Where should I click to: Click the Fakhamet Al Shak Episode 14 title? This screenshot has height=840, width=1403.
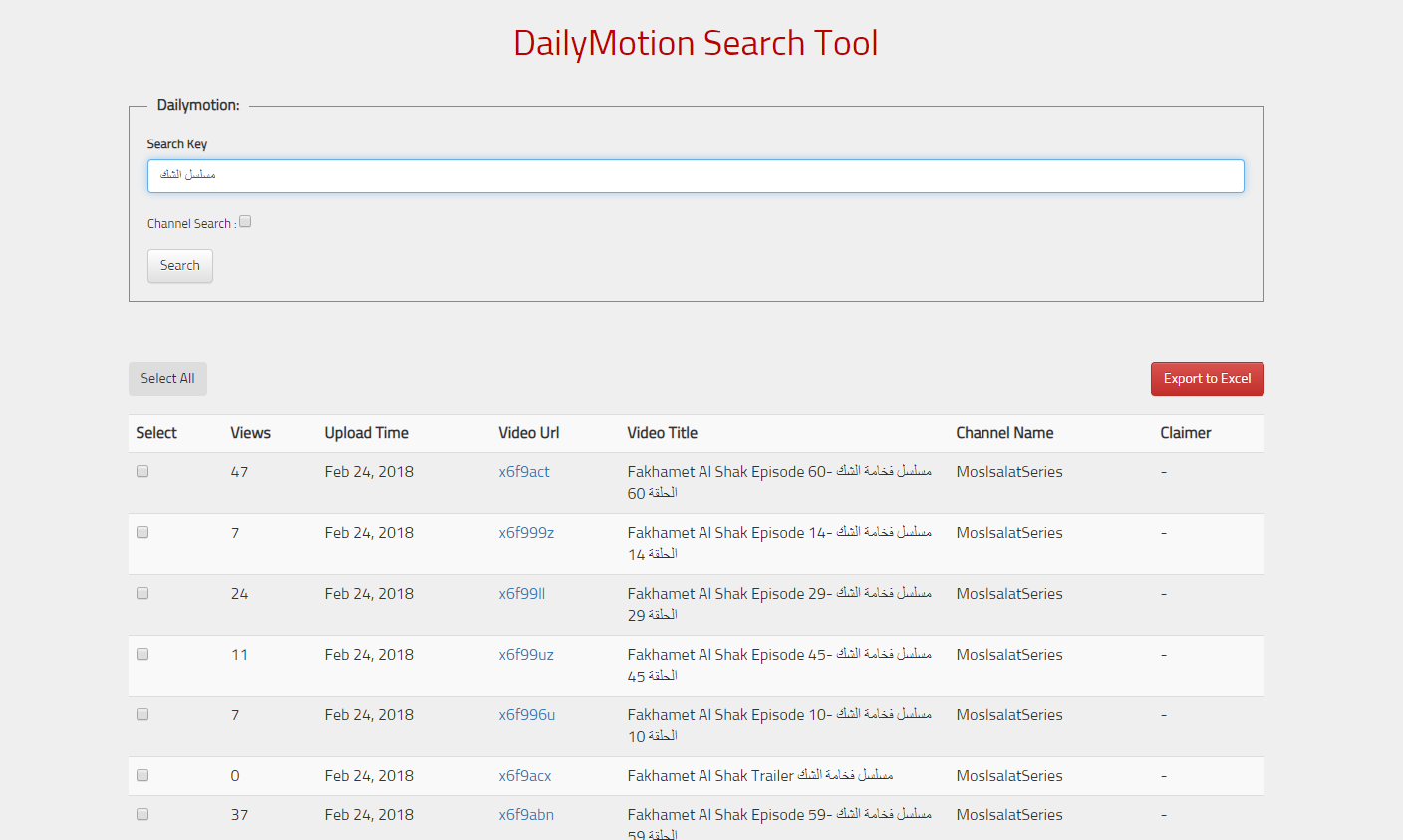(x=779, y=543)
